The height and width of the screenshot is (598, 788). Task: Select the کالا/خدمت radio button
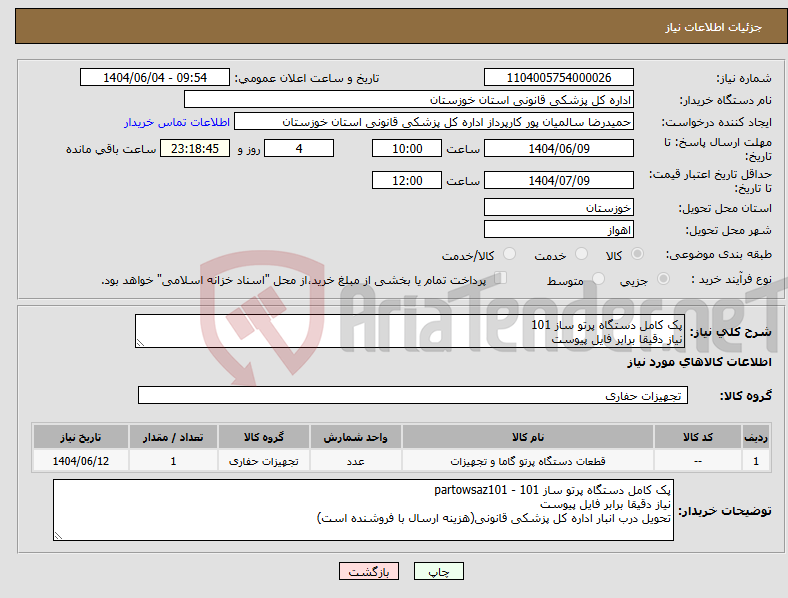click(x=510, y=254)
